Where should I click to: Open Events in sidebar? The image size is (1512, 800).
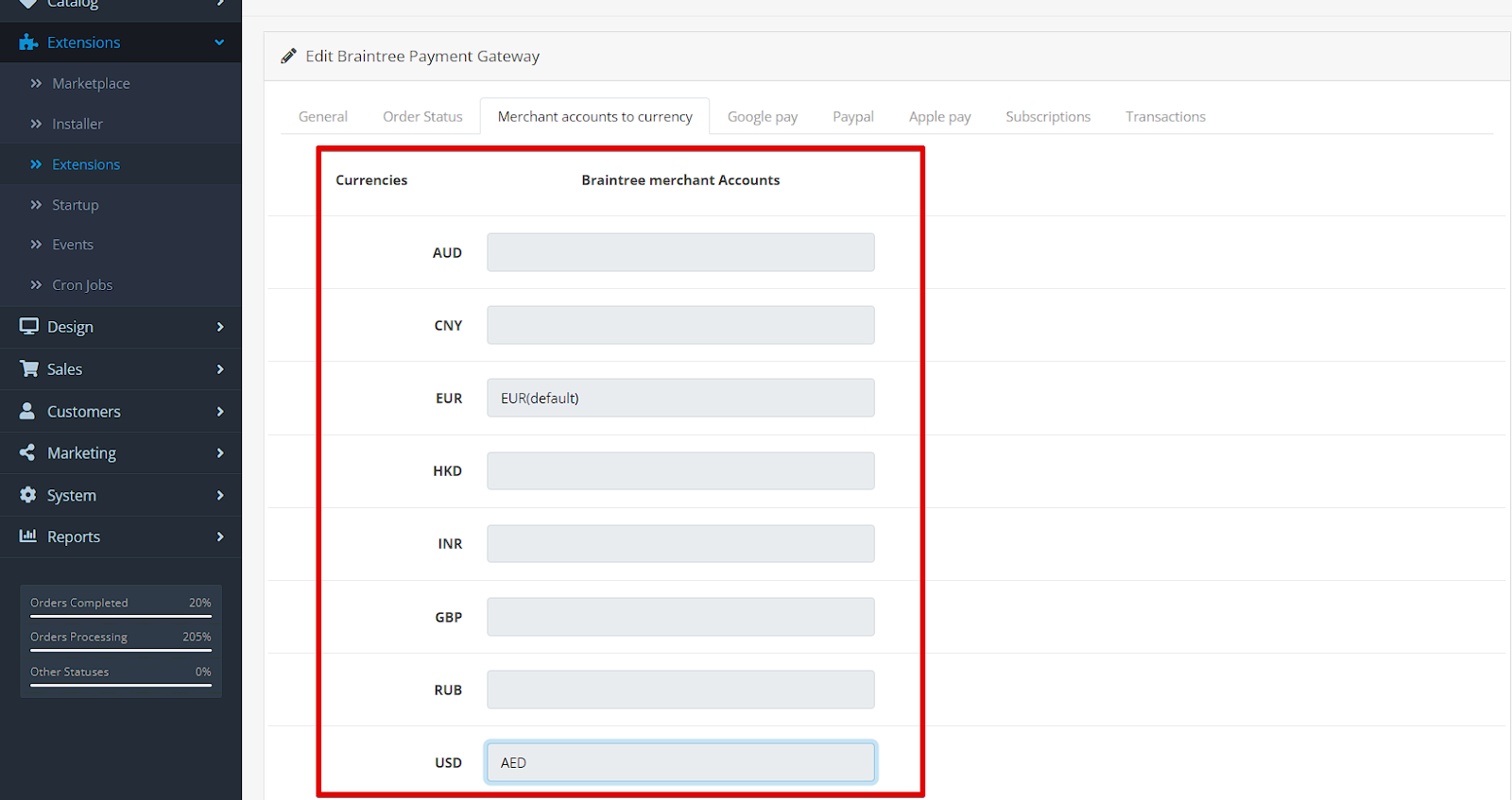73,245
